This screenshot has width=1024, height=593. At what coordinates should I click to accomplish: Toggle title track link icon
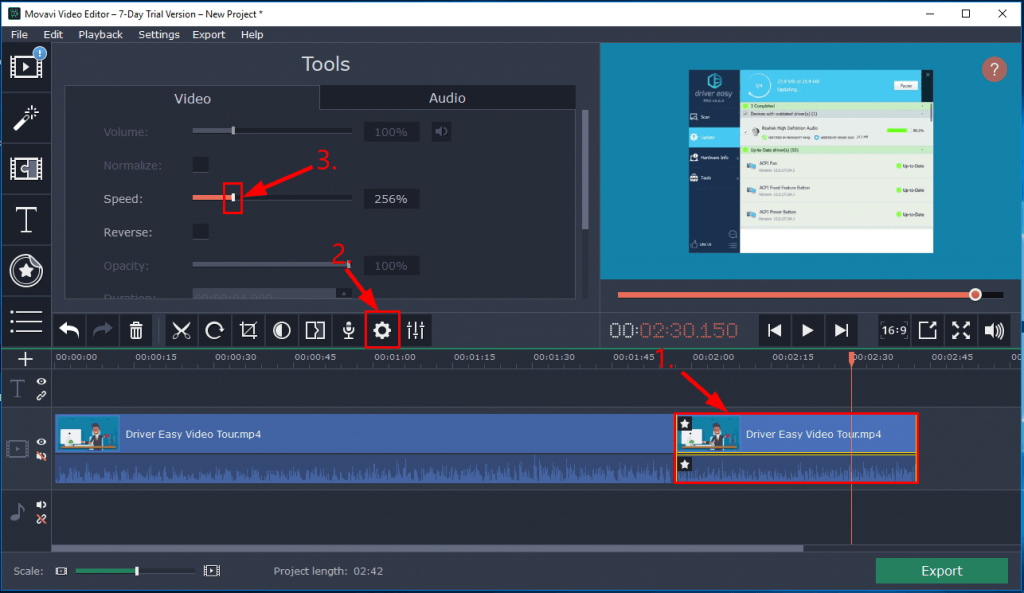point(41,396)
